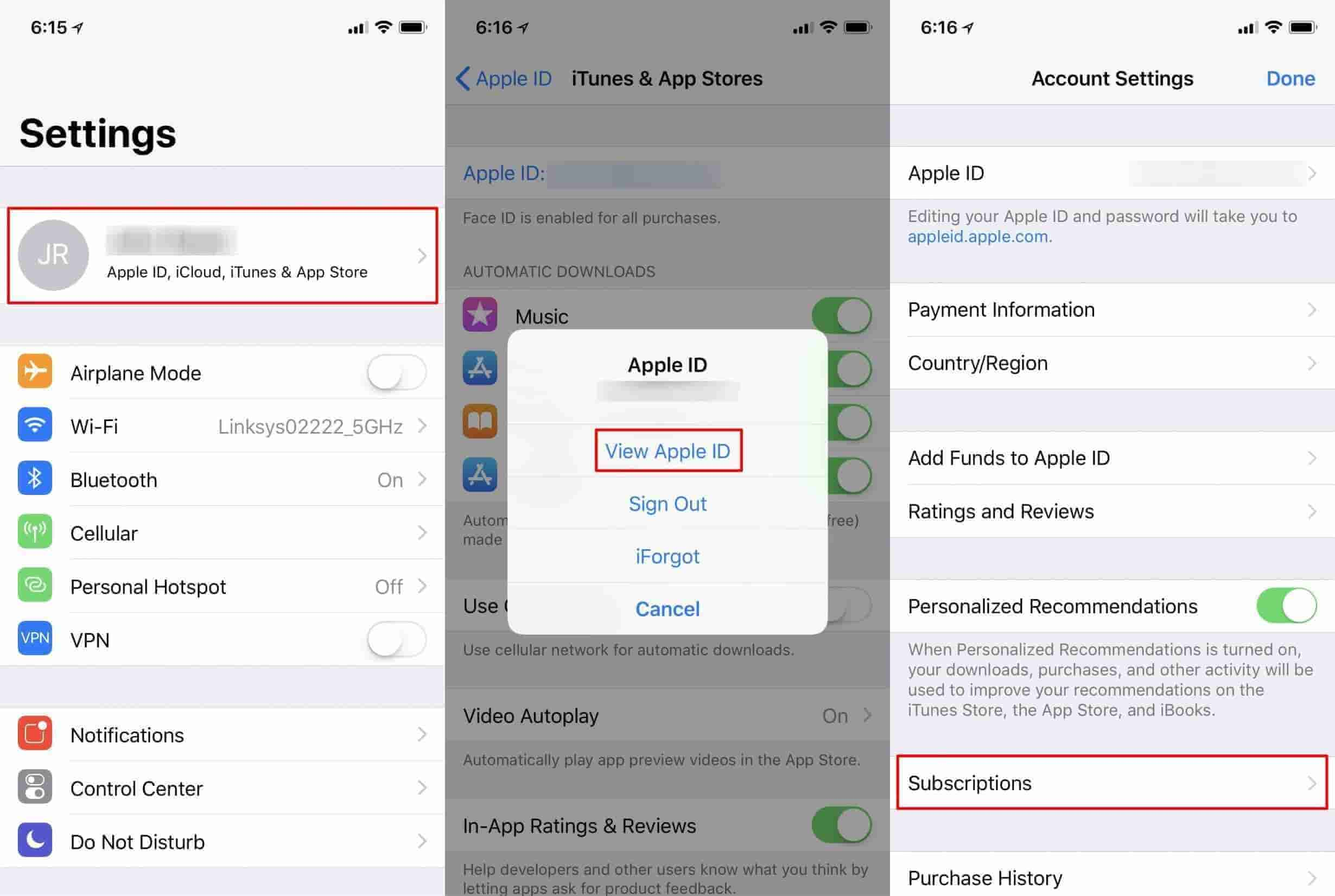Tap Sign Out from Apple ID dialog

(x=667, y=503)
